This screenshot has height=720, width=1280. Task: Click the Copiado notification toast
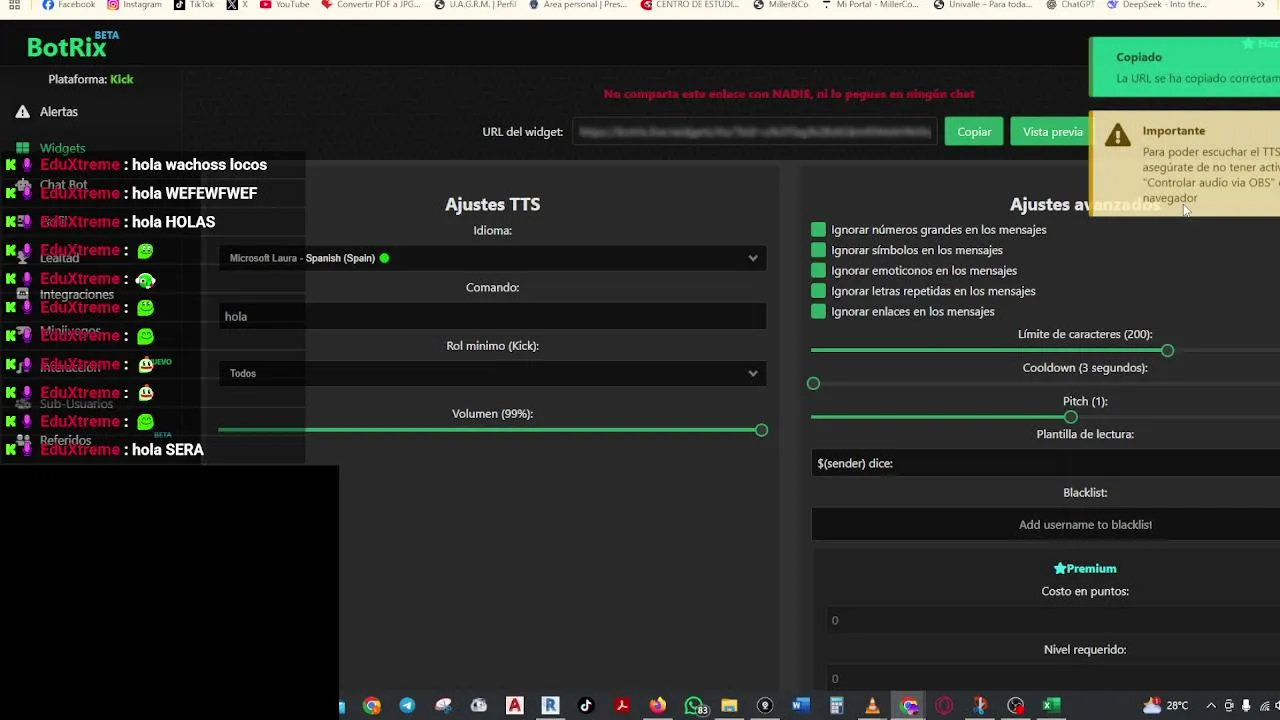click(1185, 67)
